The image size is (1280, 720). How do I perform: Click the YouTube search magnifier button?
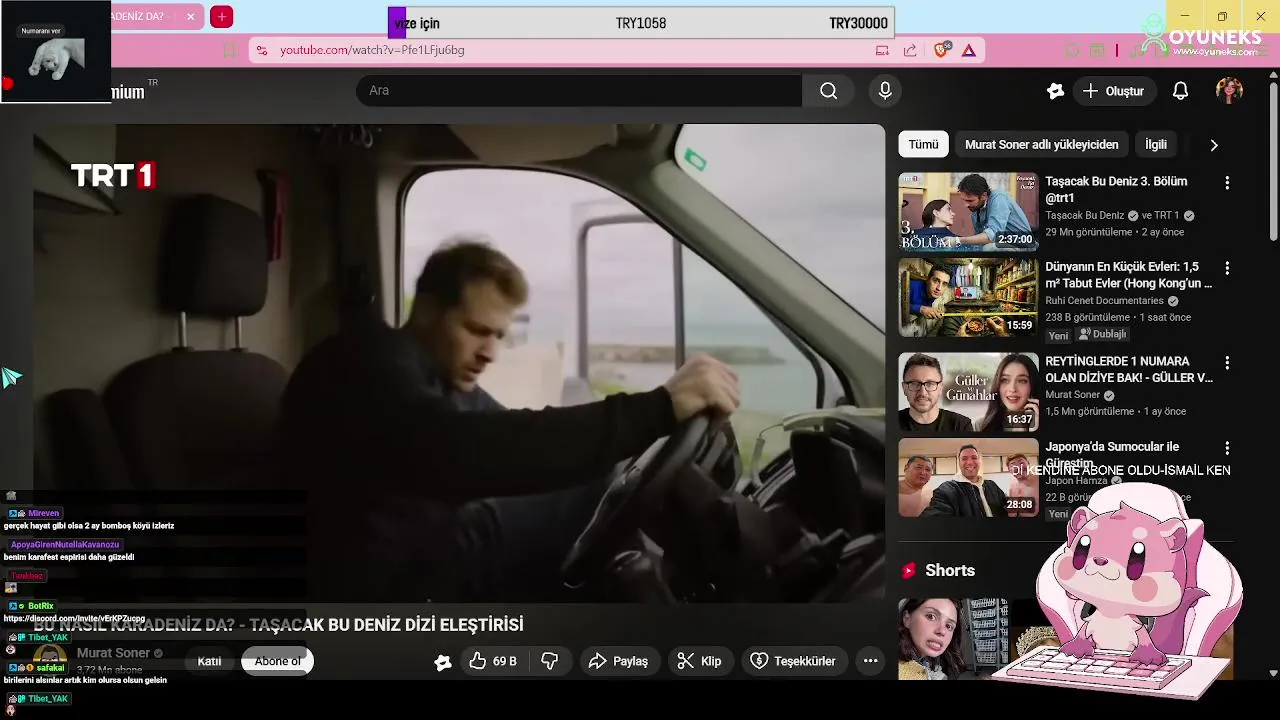point(828,91)
